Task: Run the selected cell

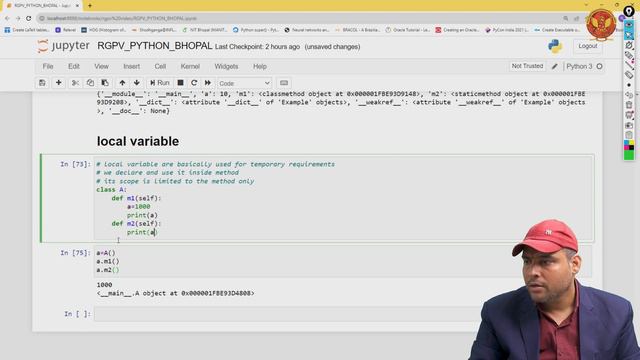Action: [160, 83]
